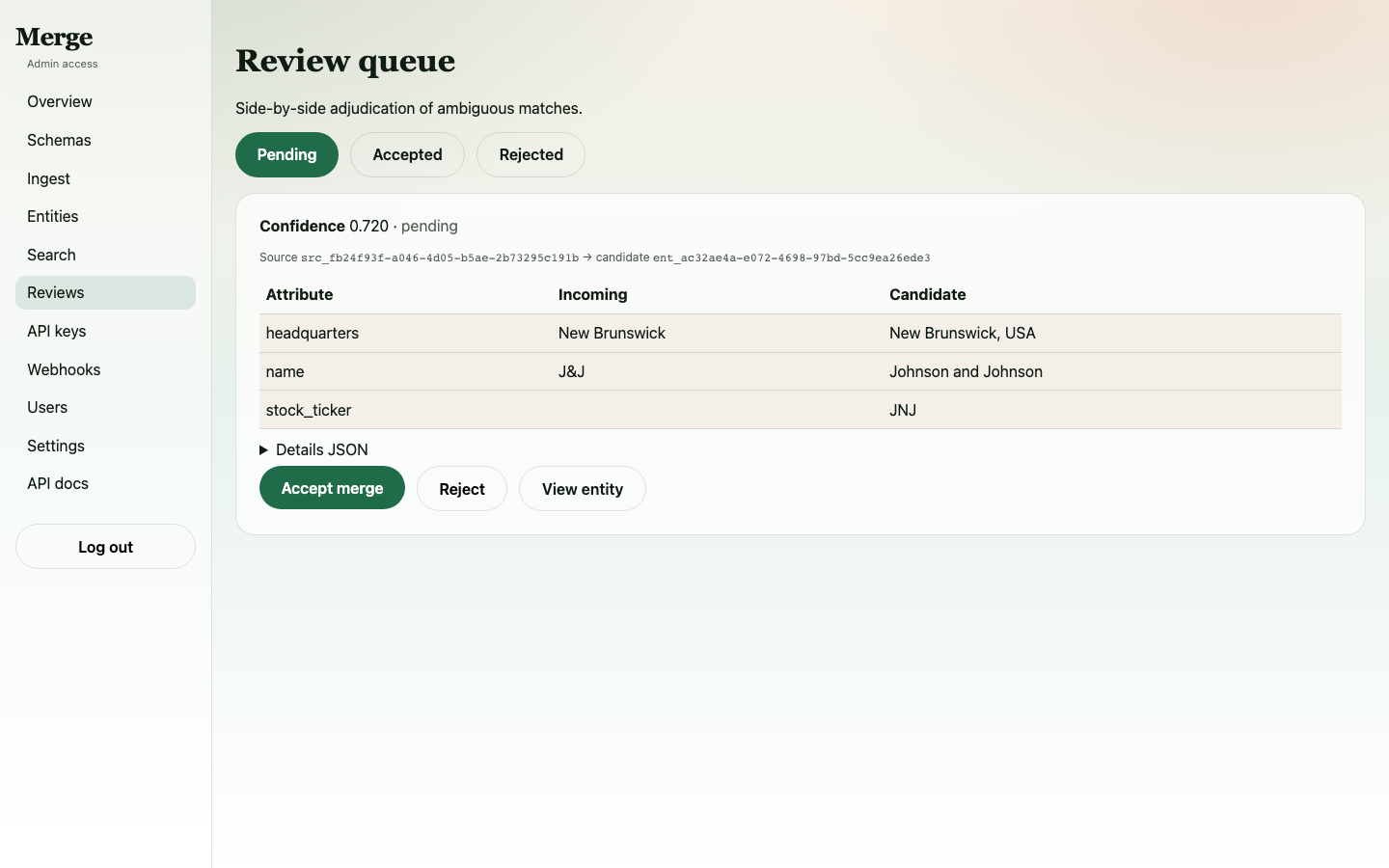The image size is (1389, 868).
Task: Open the Ingest section
Action: [x=105, y=178]
